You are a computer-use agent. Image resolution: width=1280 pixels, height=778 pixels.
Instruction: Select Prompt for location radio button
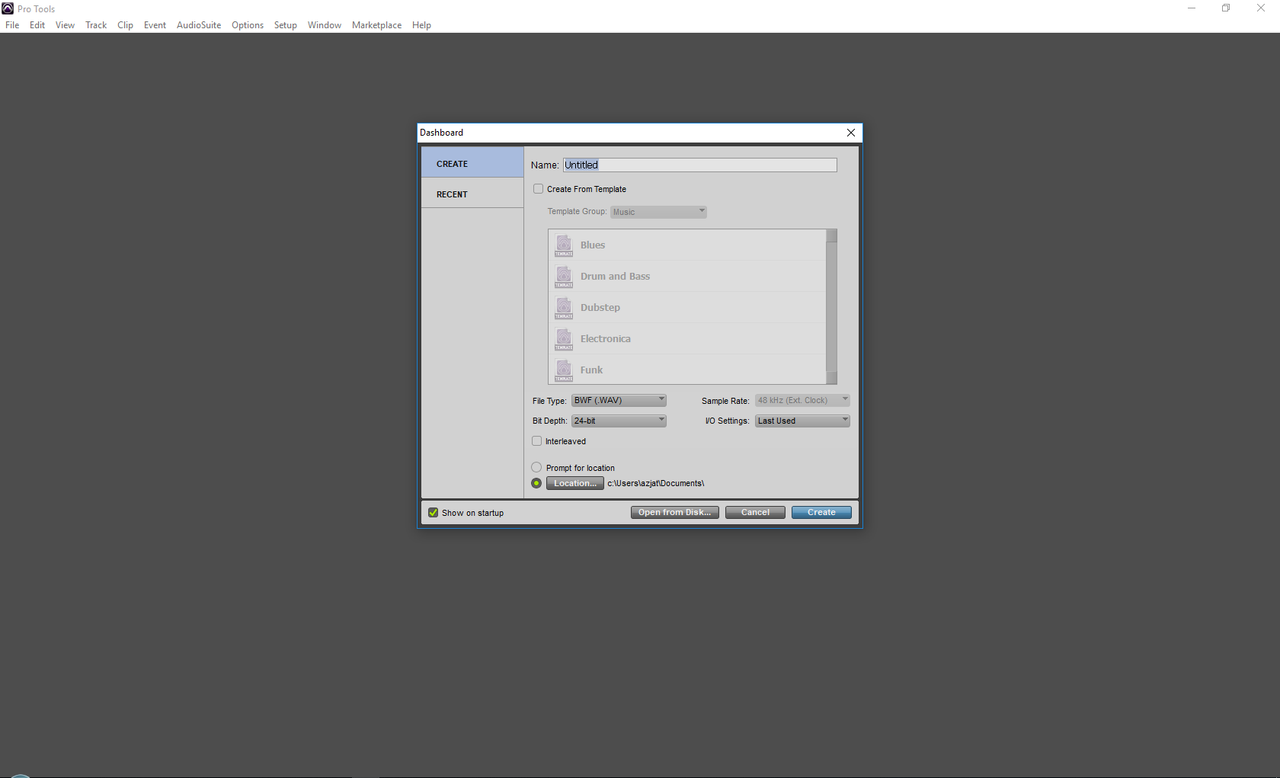point(537,467)
